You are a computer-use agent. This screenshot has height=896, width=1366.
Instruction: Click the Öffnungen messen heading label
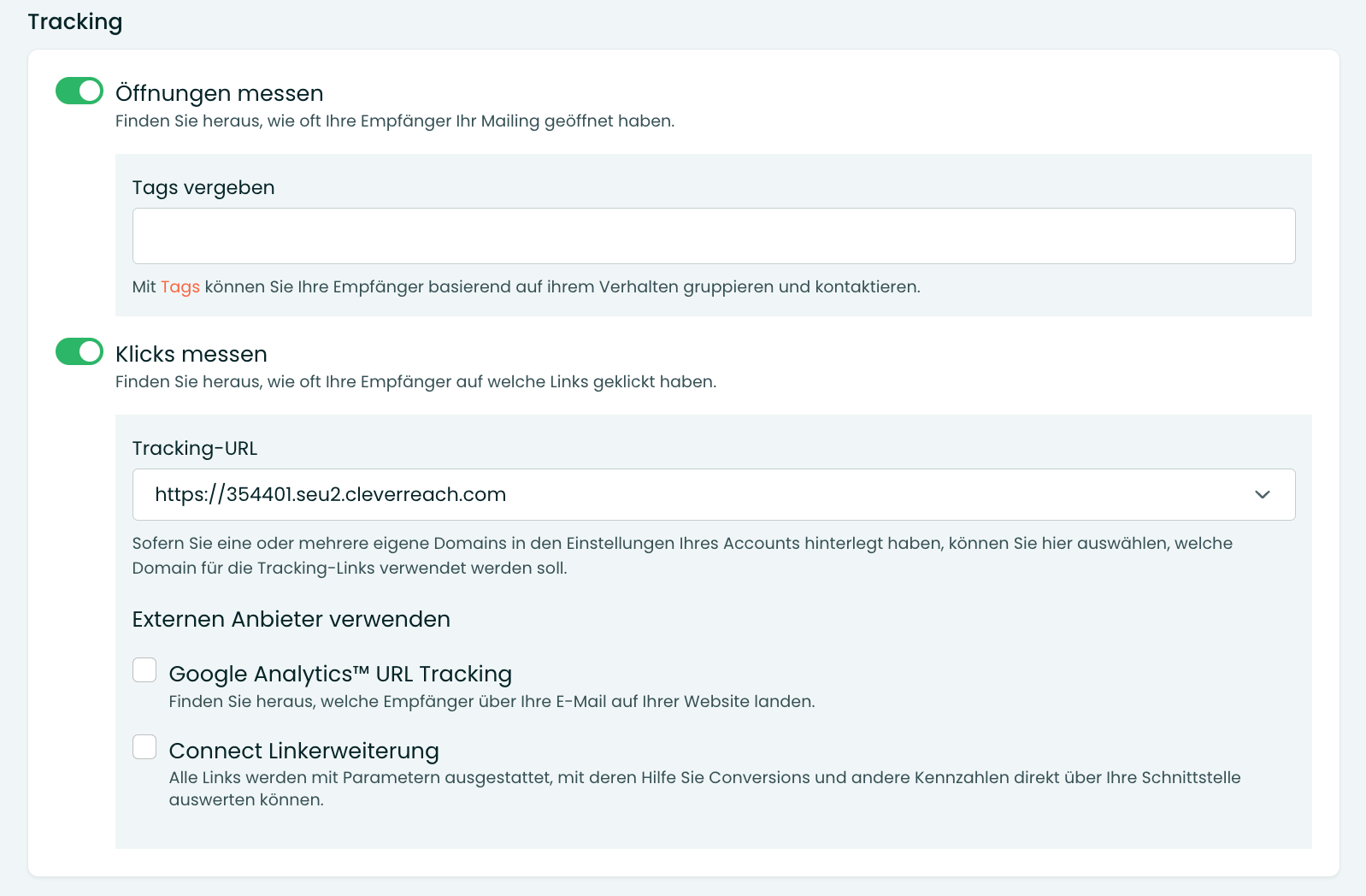[x=219, y=93]
